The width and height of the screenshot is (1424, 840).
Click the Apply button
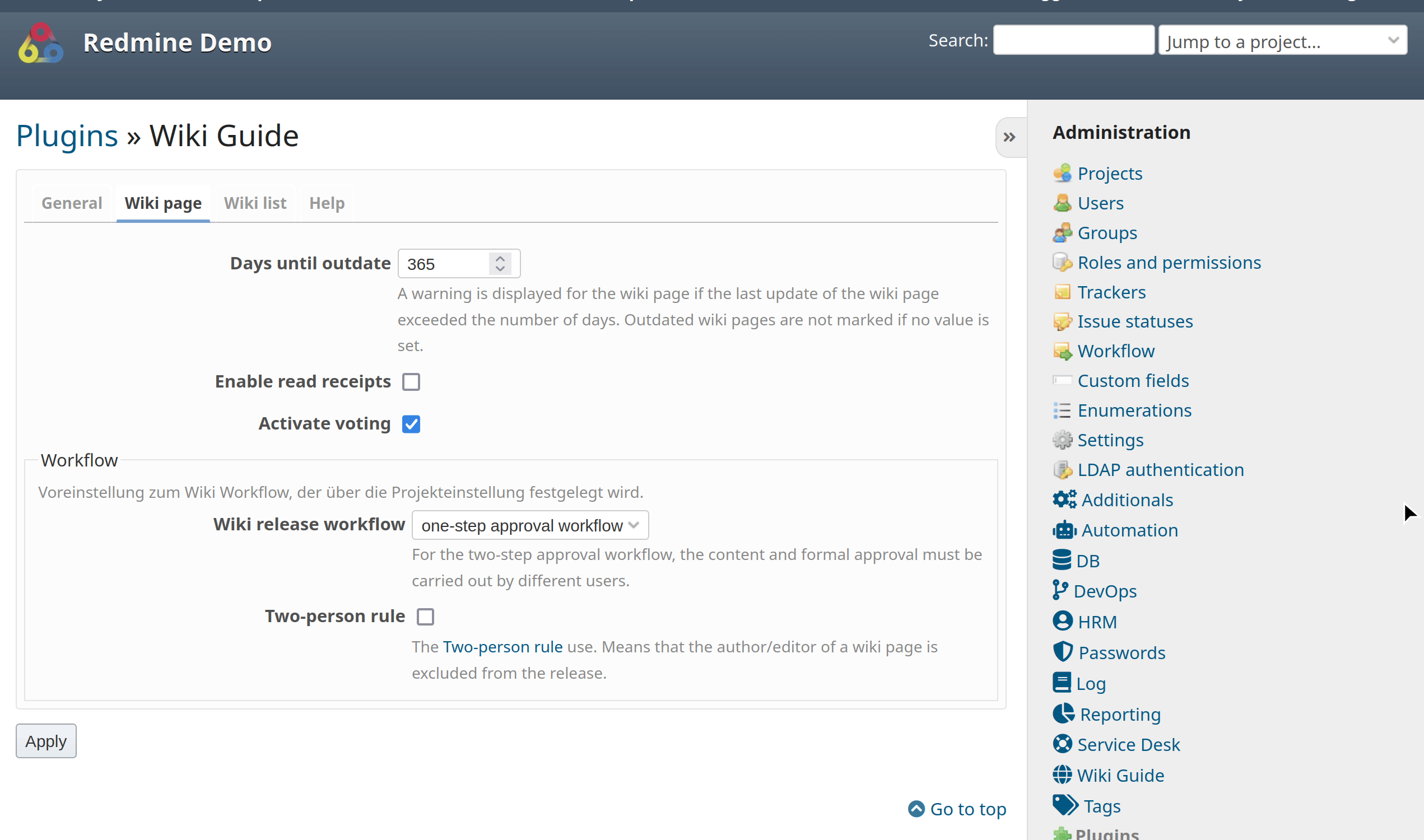pos(46,741)
